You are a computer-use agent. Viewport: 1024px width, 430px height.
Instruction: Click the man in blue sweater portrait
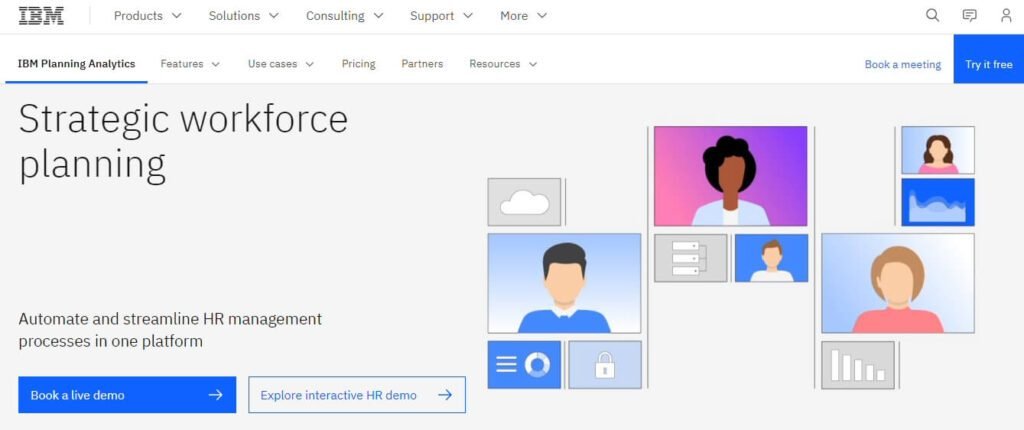click(x=564, y=283)
